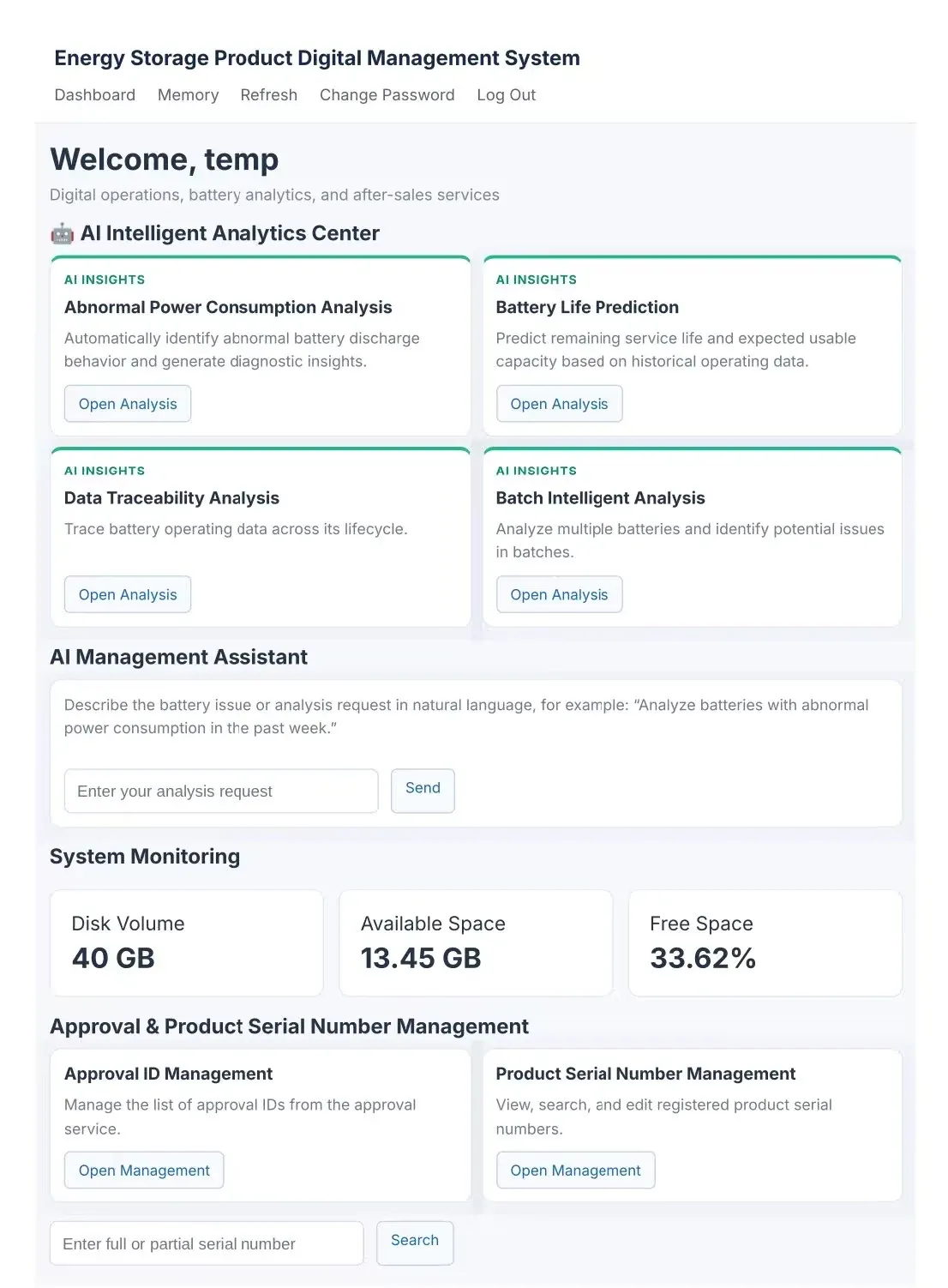
Task: Click the subtitle 'Digital operations, battery analytics, and after-sales services'
Action: coord(274,195)
